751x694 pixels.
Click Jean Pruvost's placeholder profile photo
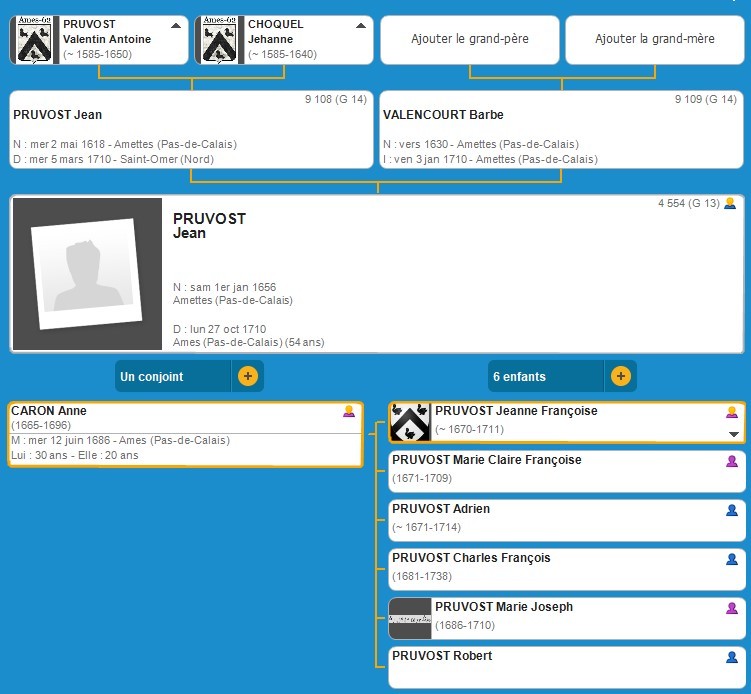pyautogui.click(x=86, y=273)
